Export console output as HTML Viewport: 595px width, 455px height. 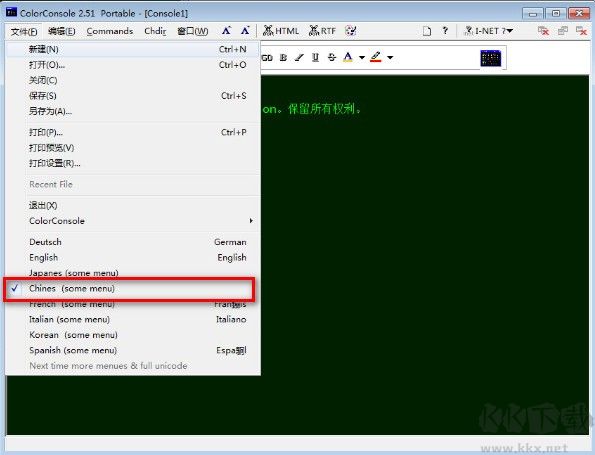pos(281,31)
